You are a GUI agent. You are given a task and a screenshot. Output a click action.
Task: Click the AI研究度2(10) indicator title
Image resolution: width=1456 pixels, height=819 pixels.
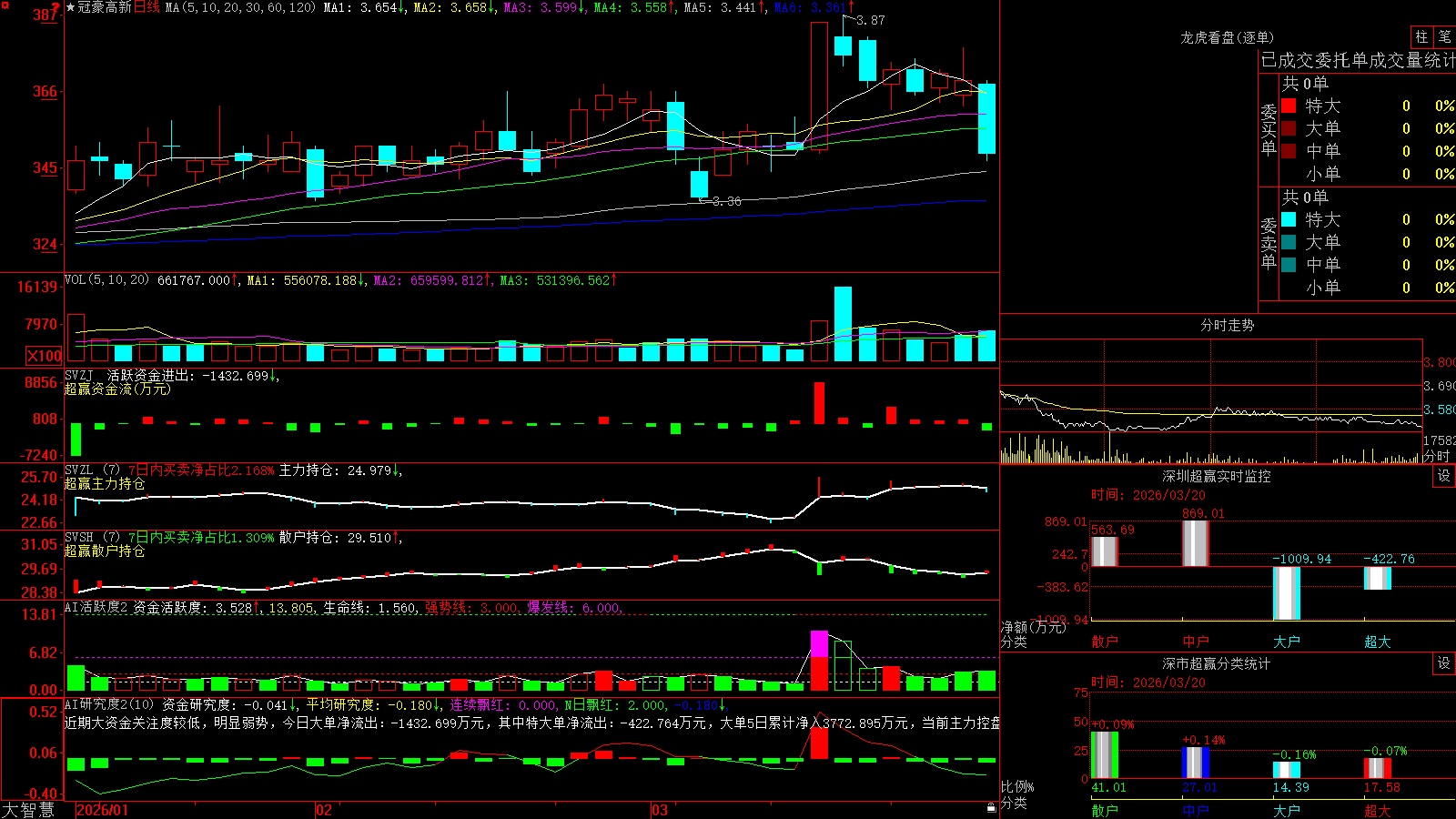coord(109,704)
